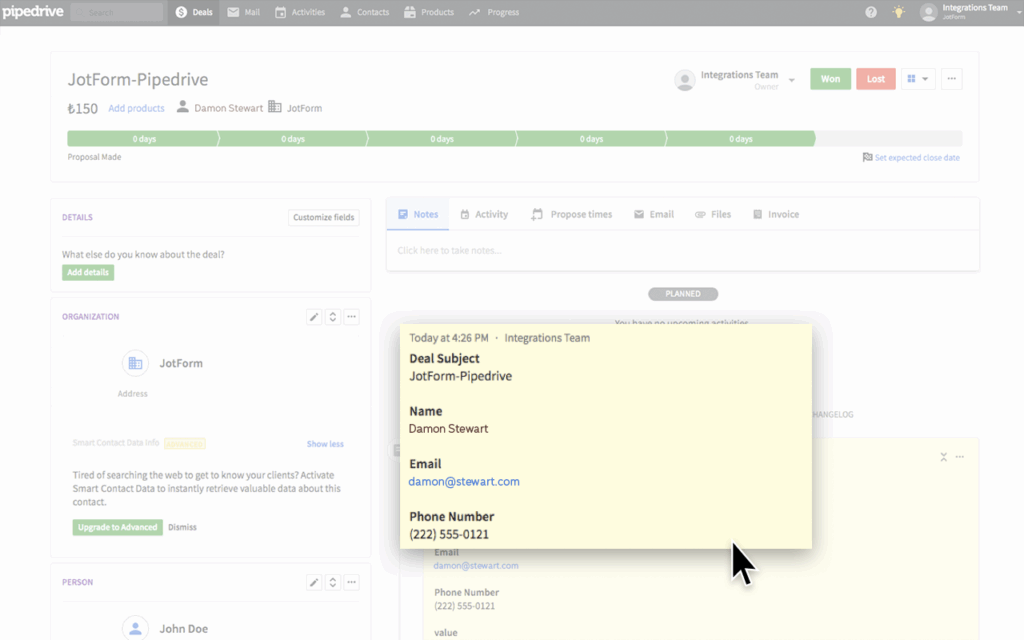Open Progress in the top navigation
The height and width of the screenshot is (640, 1024).
pos(494,12)
